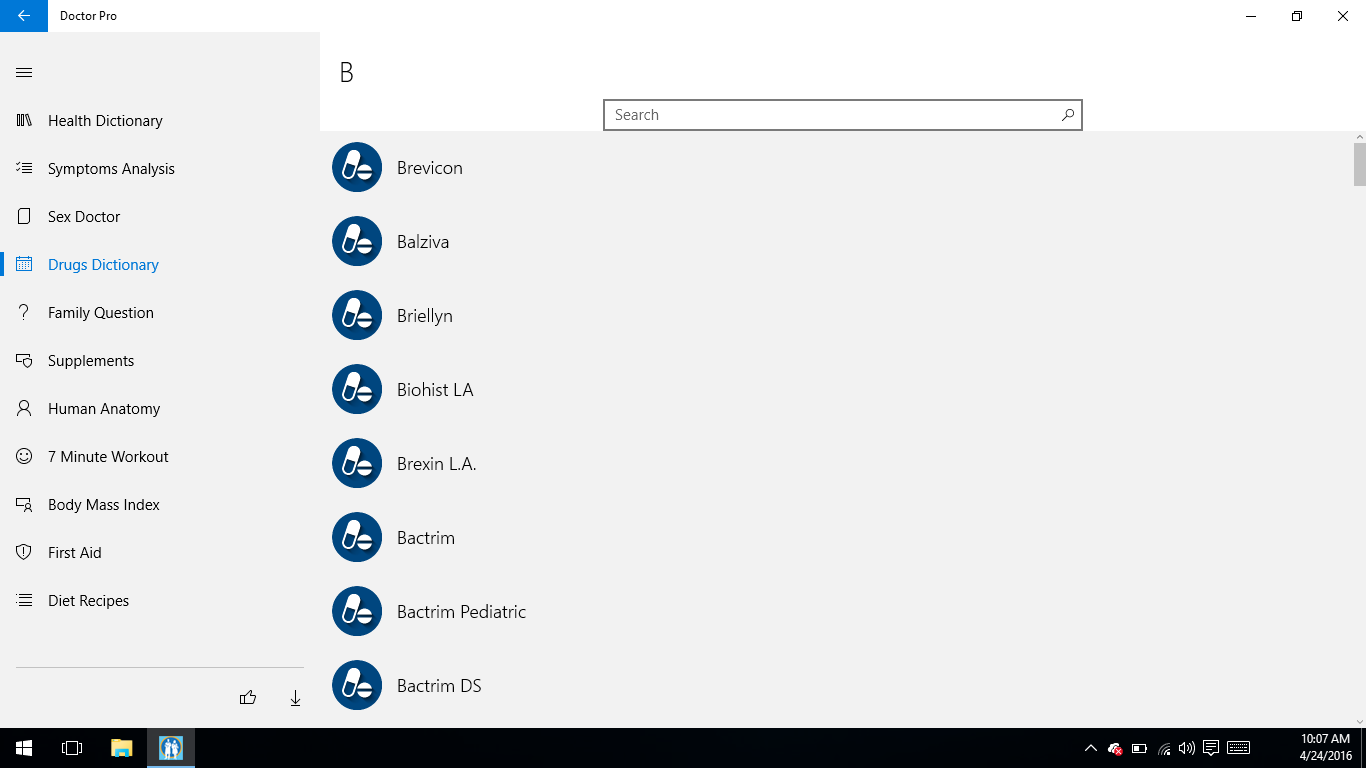Toggle the hamburger navigation menu
Screen dimensions: 1366x768
(x=24, y=72)
